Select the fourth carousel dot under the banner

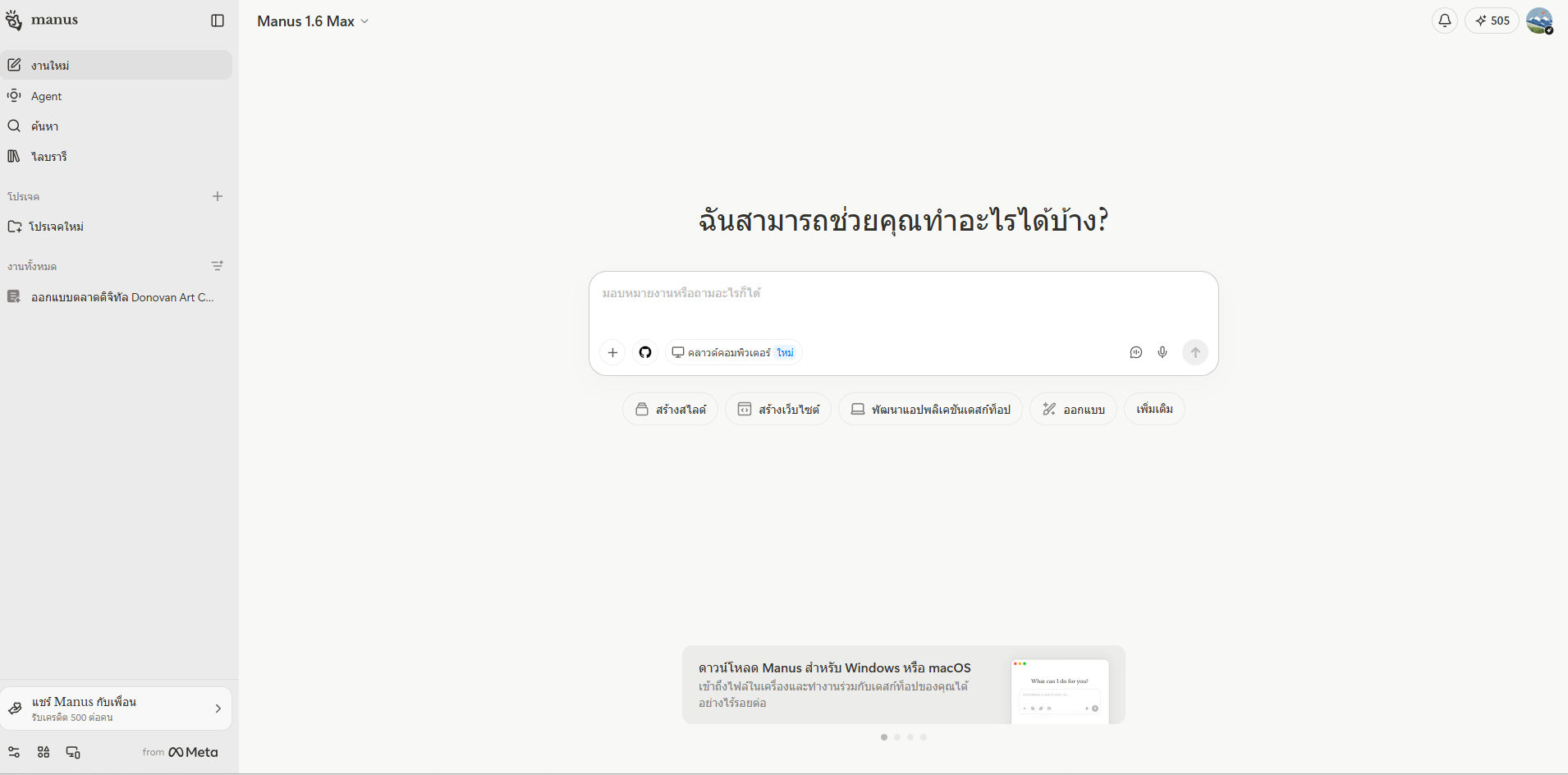click(x=924, y=737)
